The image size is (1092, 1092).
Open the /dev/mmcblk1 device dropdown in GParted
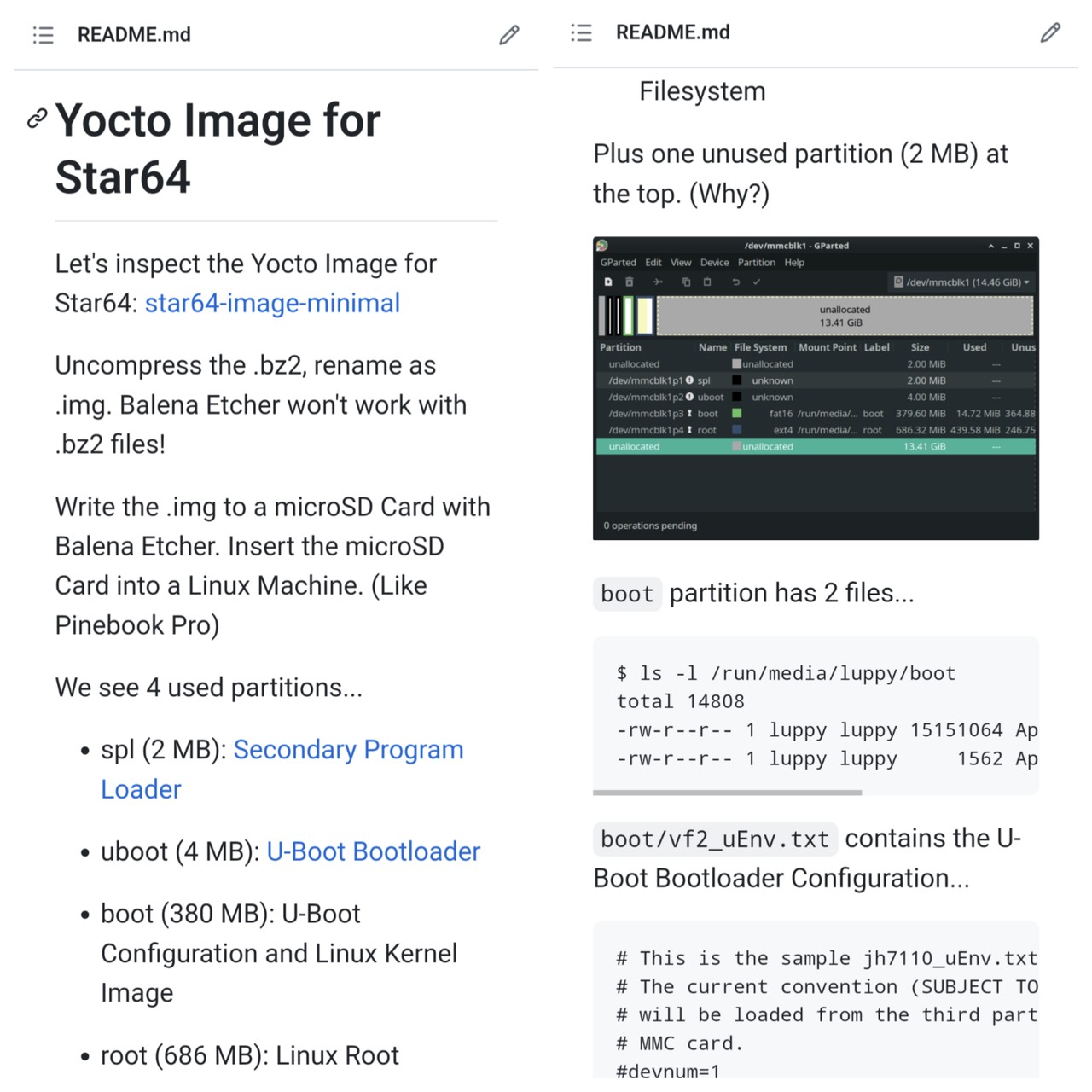[x=961, y=282]
